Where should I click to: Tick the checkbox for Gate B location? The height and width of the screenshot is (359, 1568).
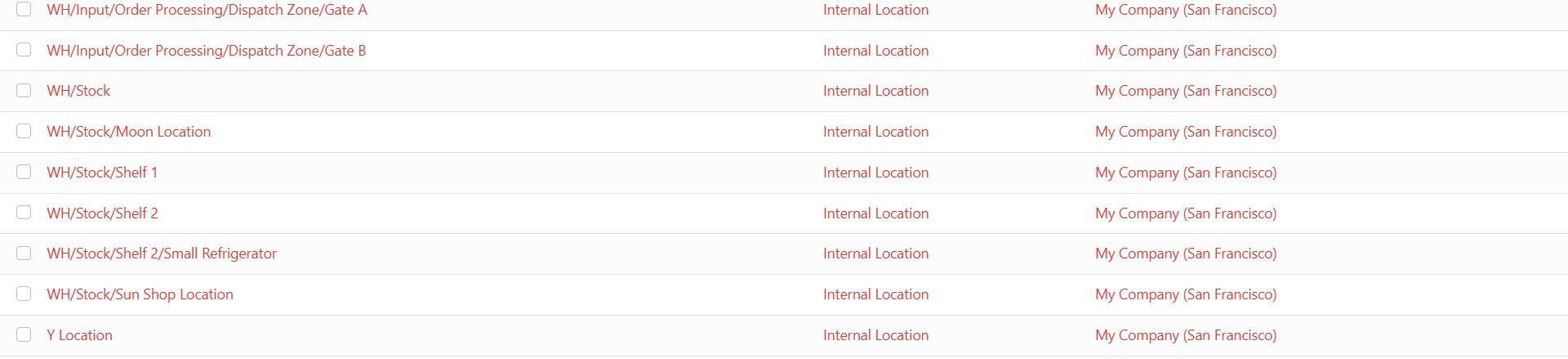(24, 50)
